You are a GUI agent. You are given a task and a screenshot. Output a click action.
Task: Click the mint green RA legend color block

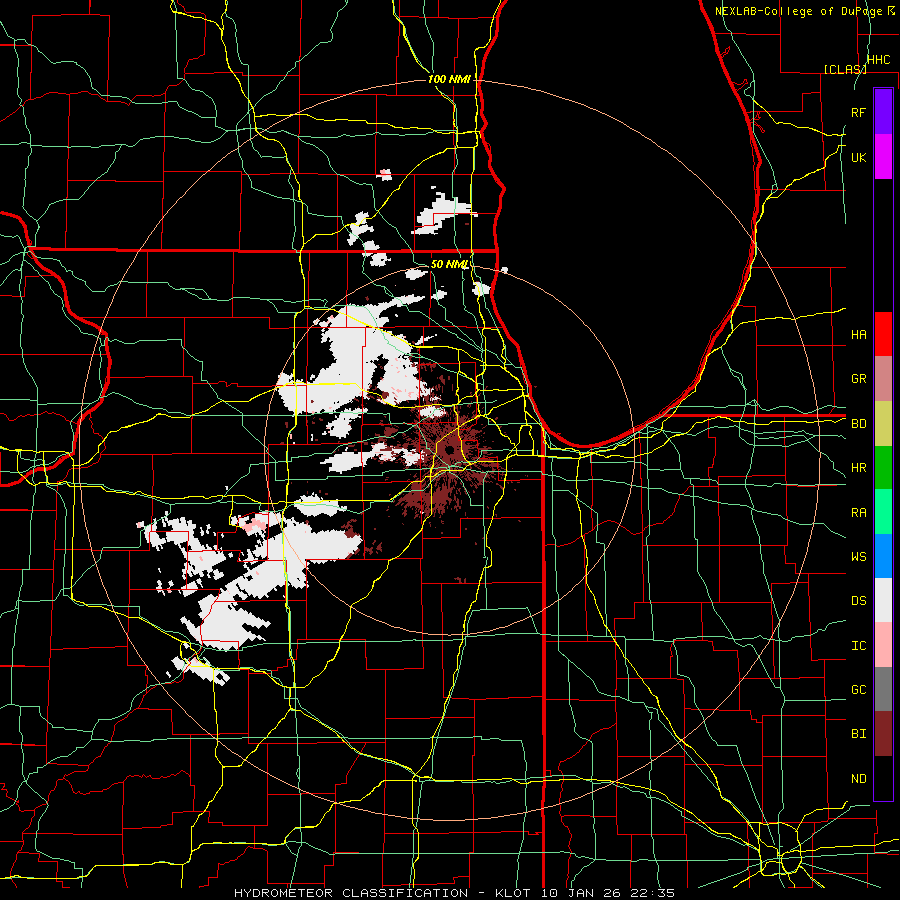pos(883,512)
